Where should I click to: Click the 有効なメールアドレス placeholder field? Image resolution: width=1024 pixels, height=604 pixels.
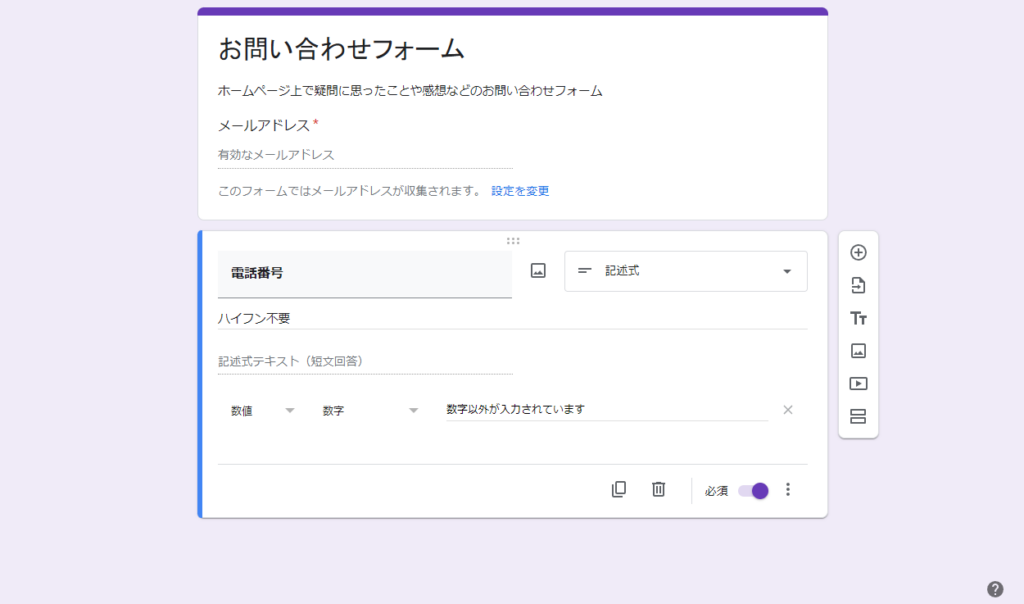(365, 155)
